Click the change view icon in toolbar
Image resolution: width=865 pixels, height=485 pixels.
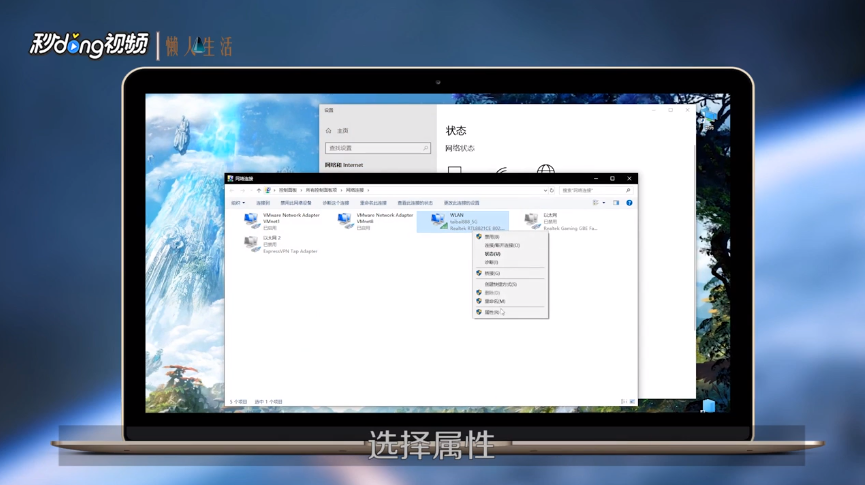point(596,203)
